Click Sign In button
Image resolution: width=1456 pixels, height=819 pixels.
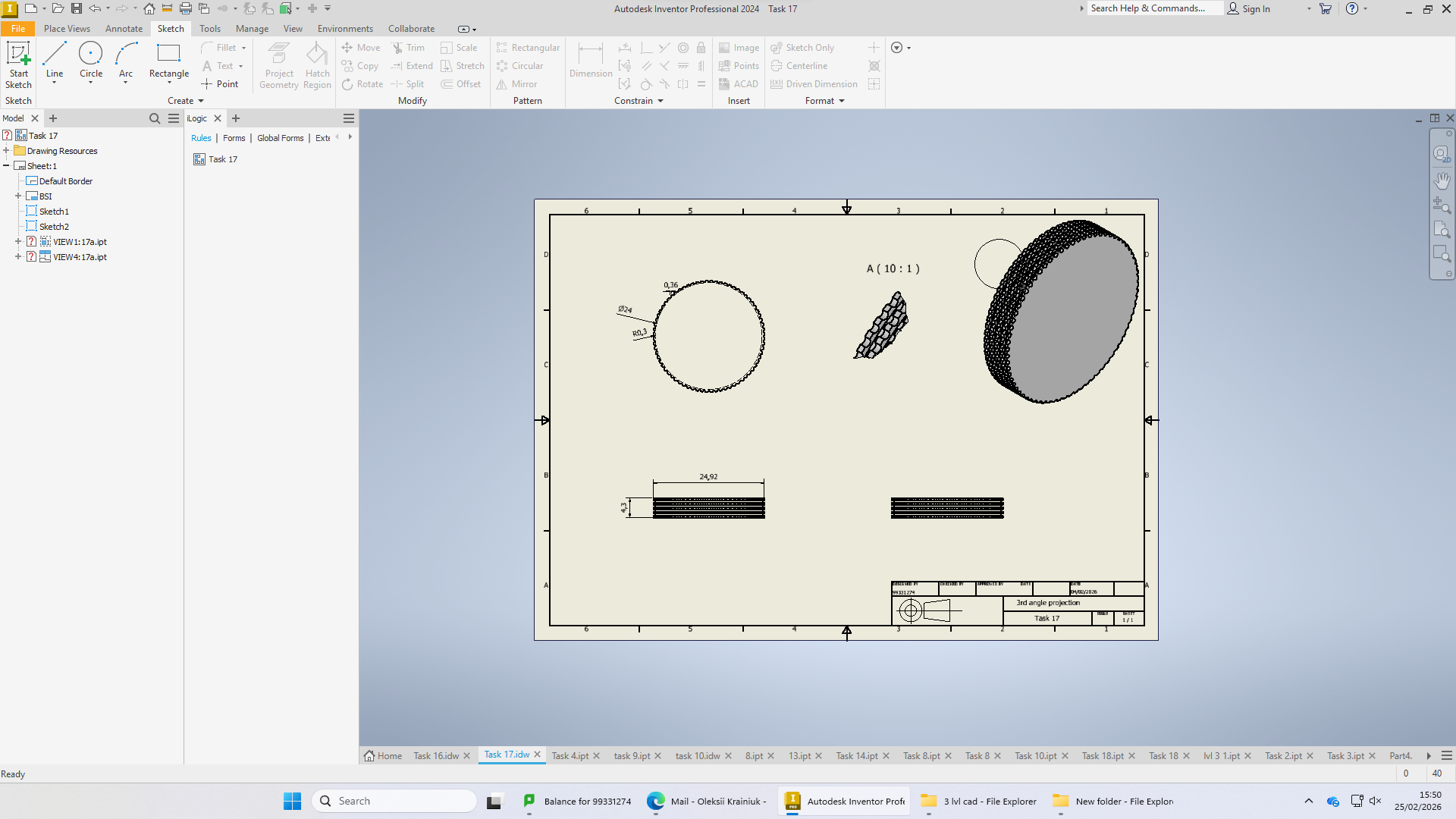(1249, 9)
